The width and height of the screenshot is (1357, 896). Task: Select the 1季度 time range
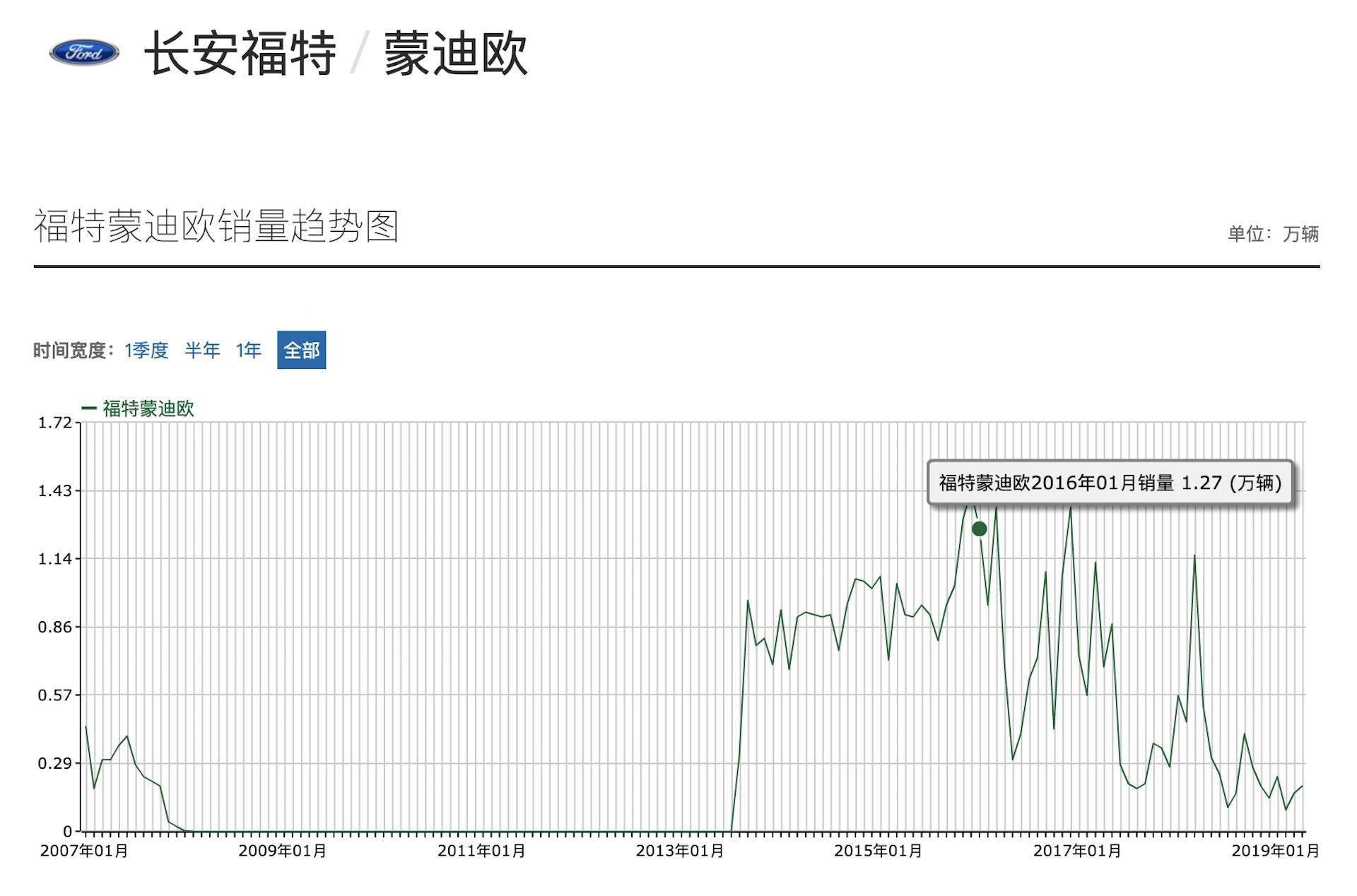pyautogui.click(x=146, y=350)
